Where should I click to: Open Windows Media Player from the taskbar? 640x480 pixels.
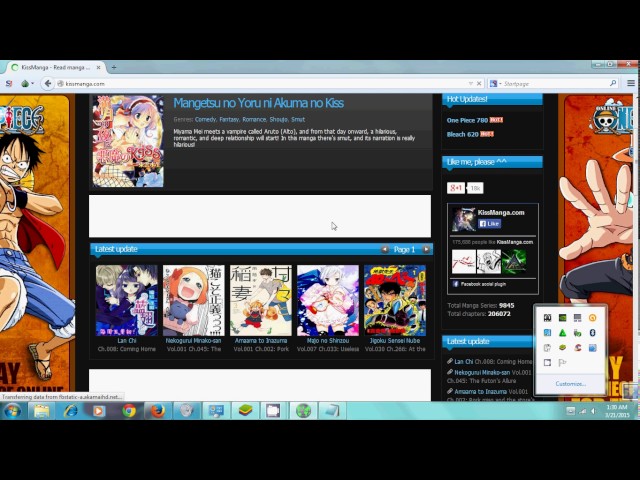point(100,411)
